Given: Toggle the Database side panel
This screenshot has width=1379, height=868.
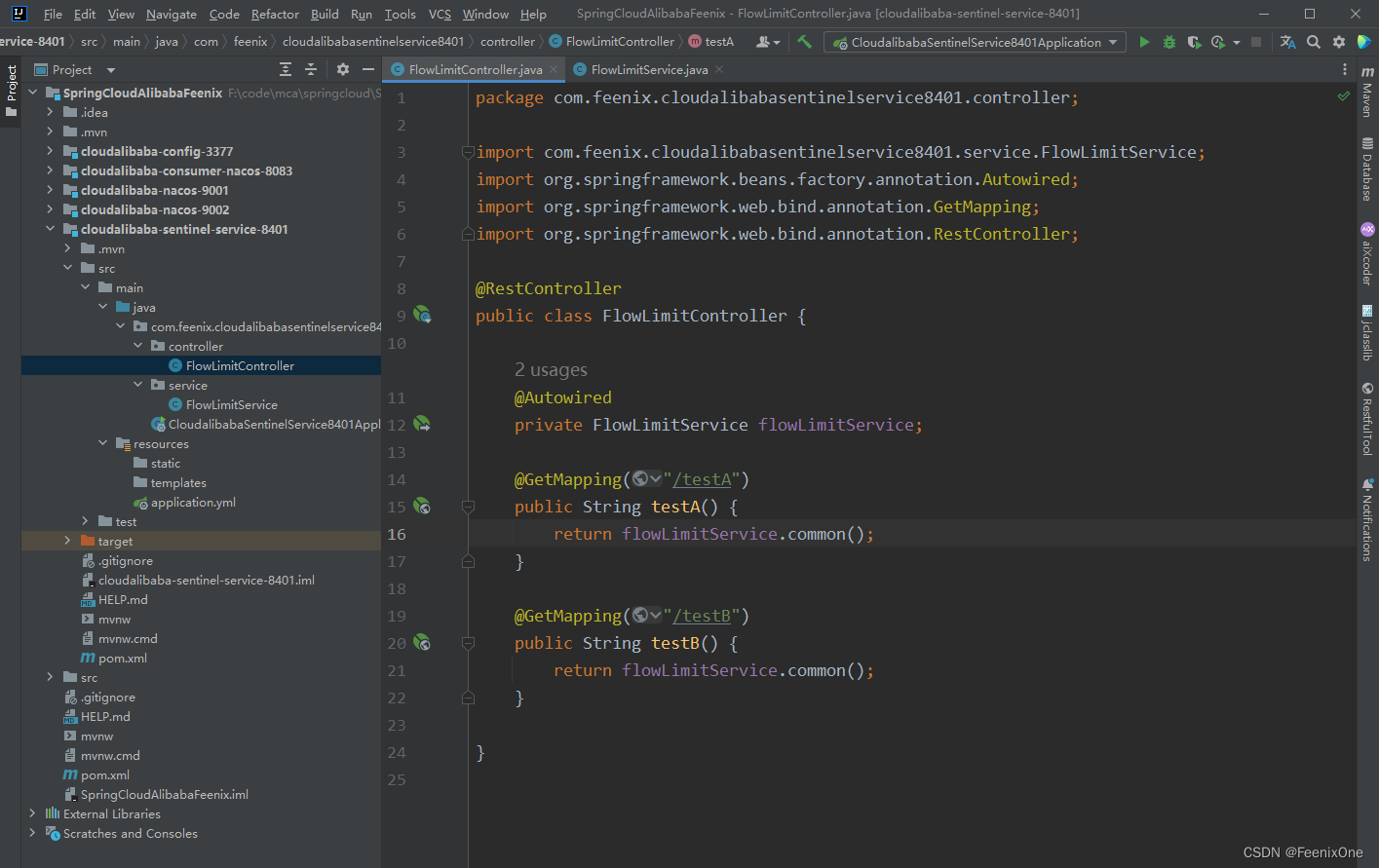Looking at the screenshot, I should point(1367,170).
